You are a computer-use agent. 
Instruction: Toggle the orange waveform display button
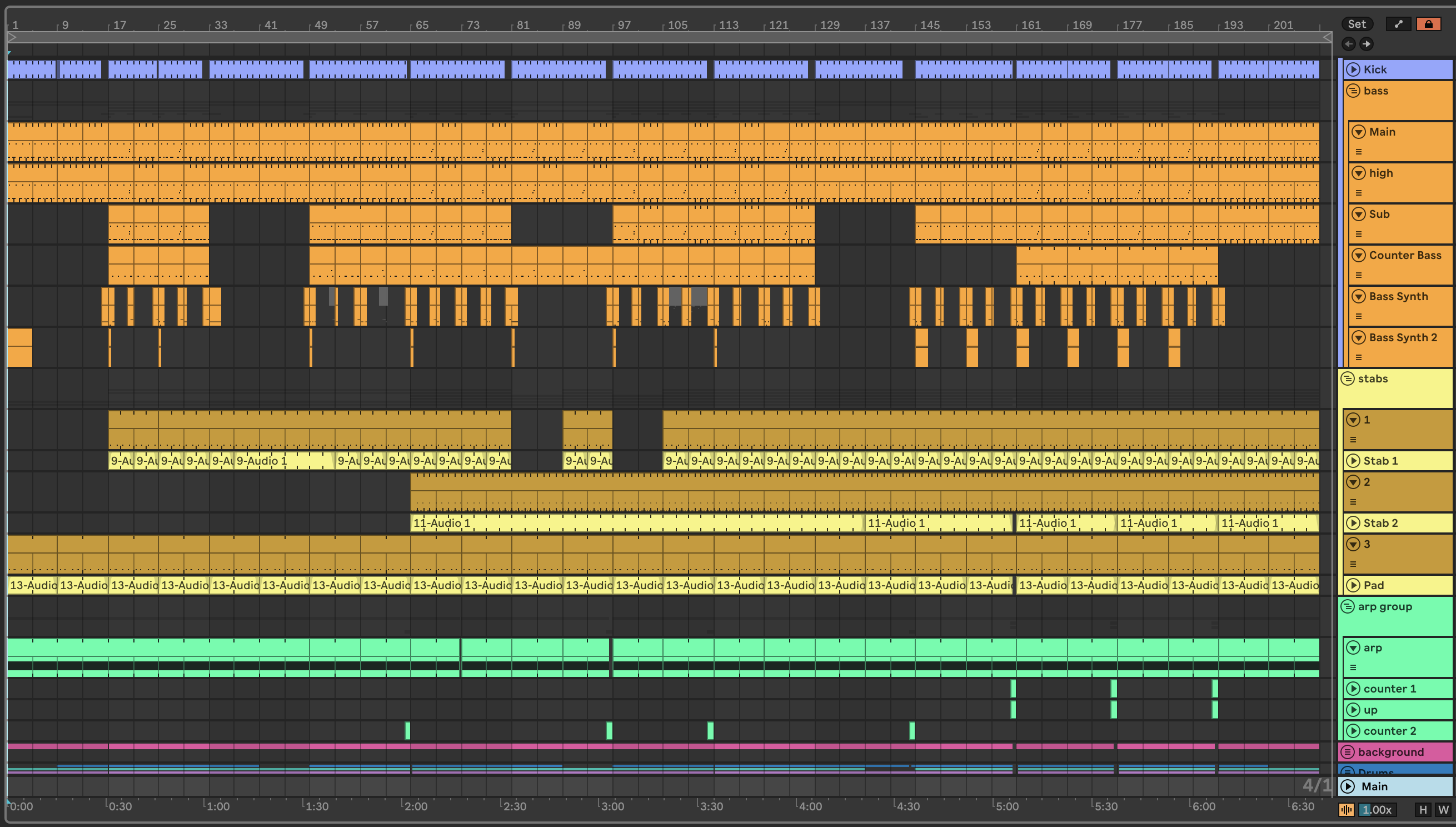coord(1346,810)
